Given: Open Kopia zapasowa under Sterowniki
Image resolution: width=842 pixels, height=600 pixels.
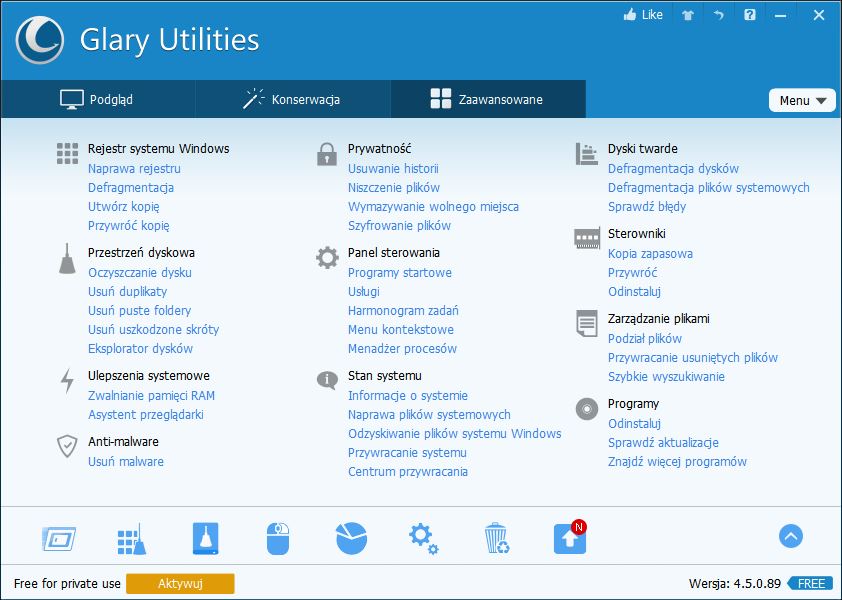Looking at the screenshot, I should pos(650,254).
